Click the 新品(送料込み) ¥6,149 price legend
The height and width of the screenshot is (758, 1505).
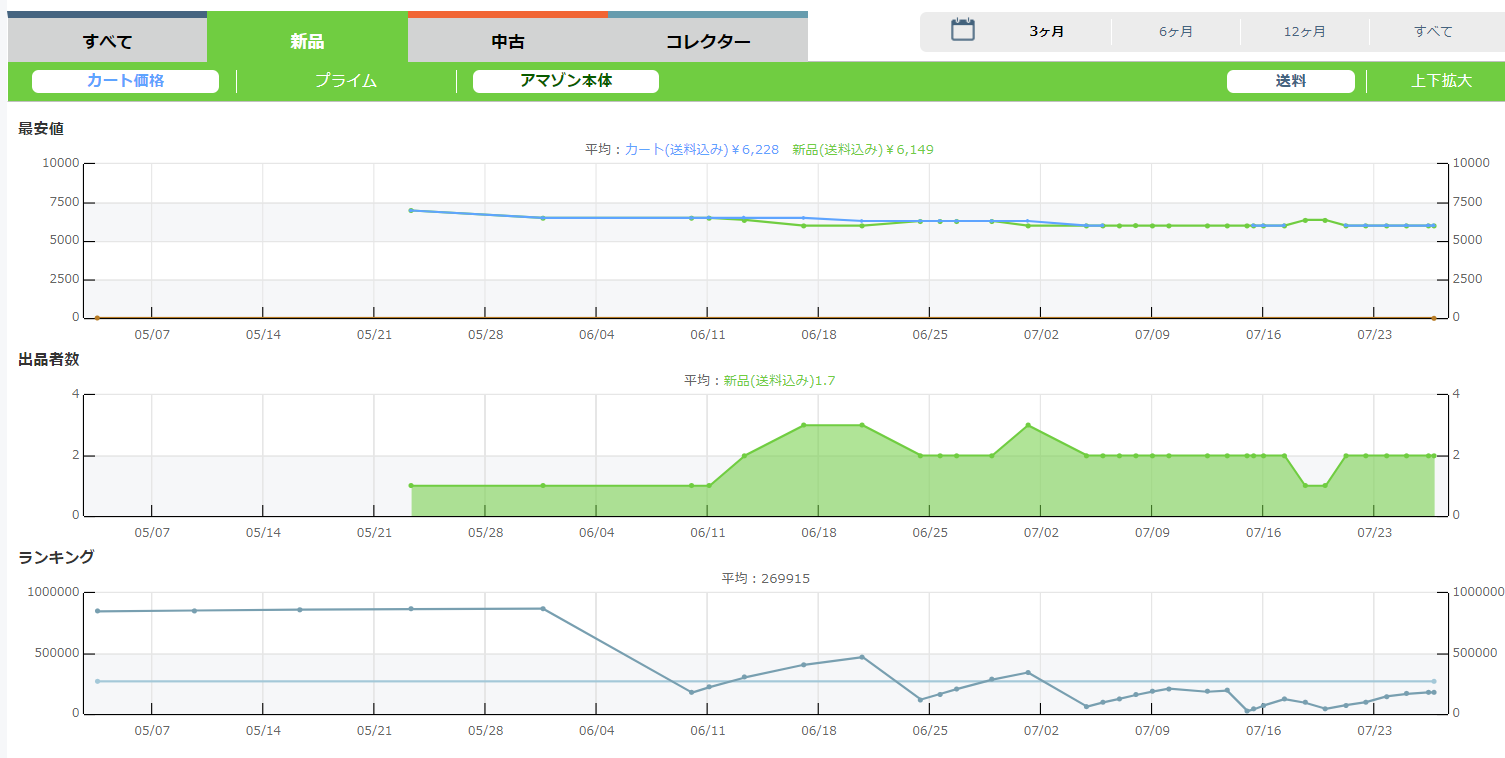pyautogui.click(x=862, y=149)
